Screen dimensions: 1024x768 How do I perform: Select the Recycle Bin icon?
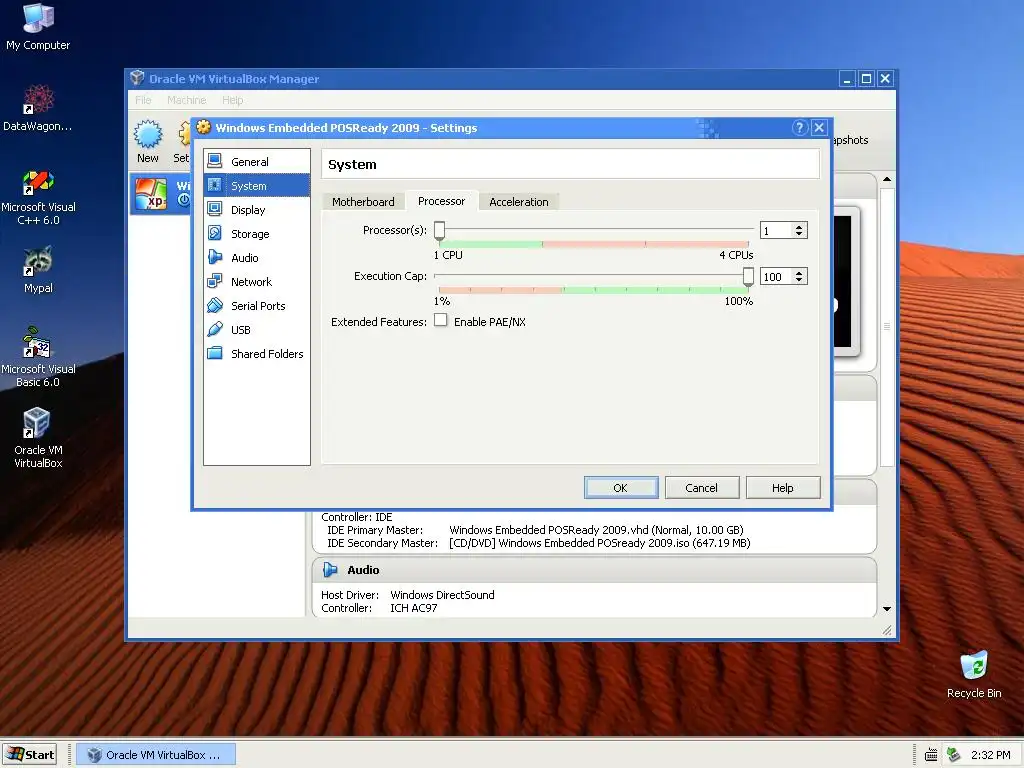(974, 674)
